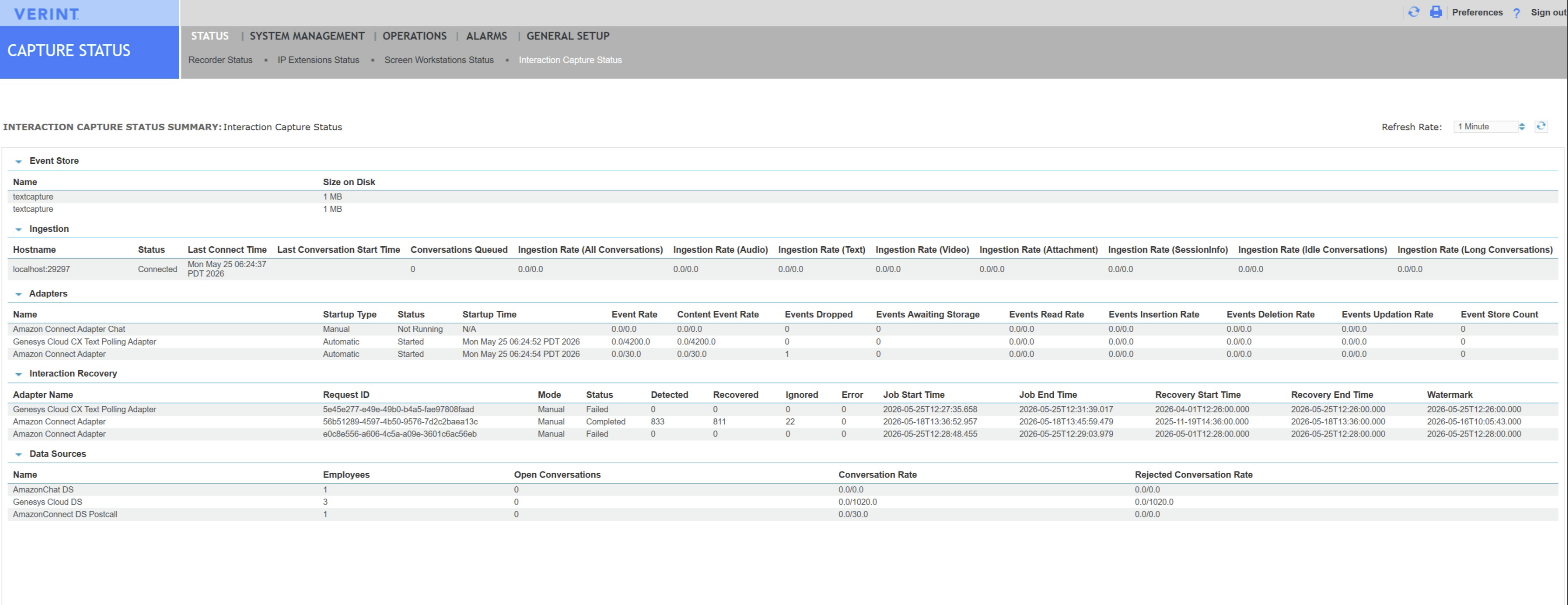Open the Refresh Rate 1 Minute dropdown
The height and width of the screenshot is (605, 1568).
[1489, 127]
